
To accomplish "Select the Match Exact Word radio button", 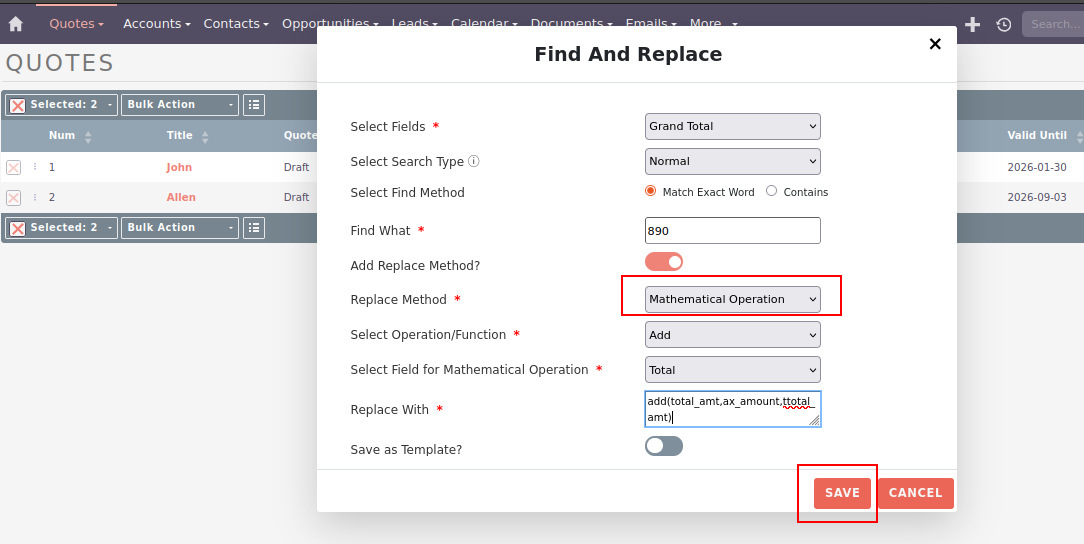I will point(651,191).
